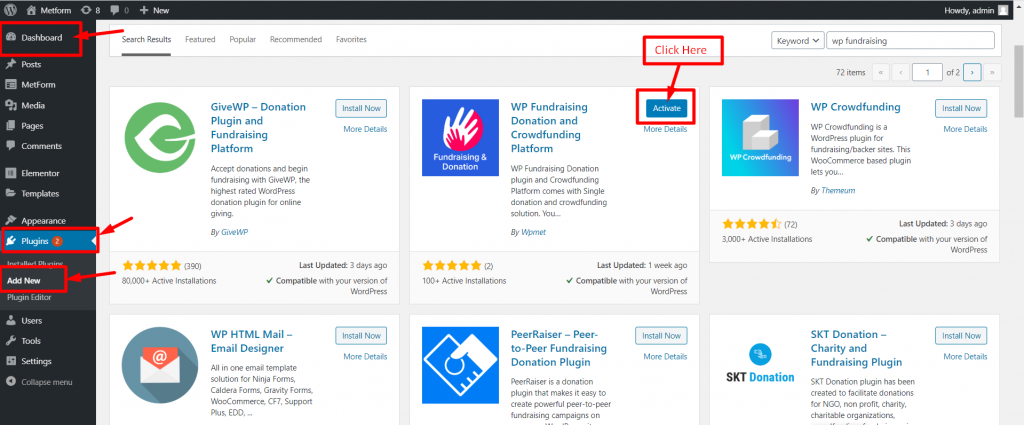This screenshot has width=1024, height=425.
Task: Click the WordPress logo in admin bar
Action: click(x=10, y=10)
